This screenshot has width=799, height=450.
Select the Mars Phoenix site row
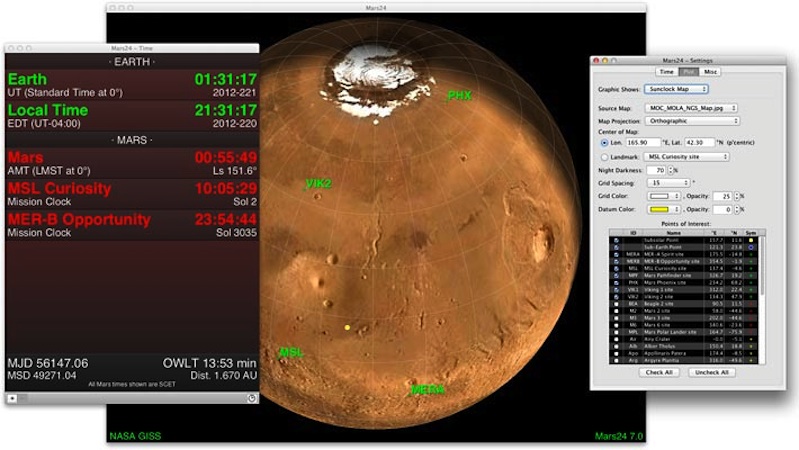pos(684,283)
